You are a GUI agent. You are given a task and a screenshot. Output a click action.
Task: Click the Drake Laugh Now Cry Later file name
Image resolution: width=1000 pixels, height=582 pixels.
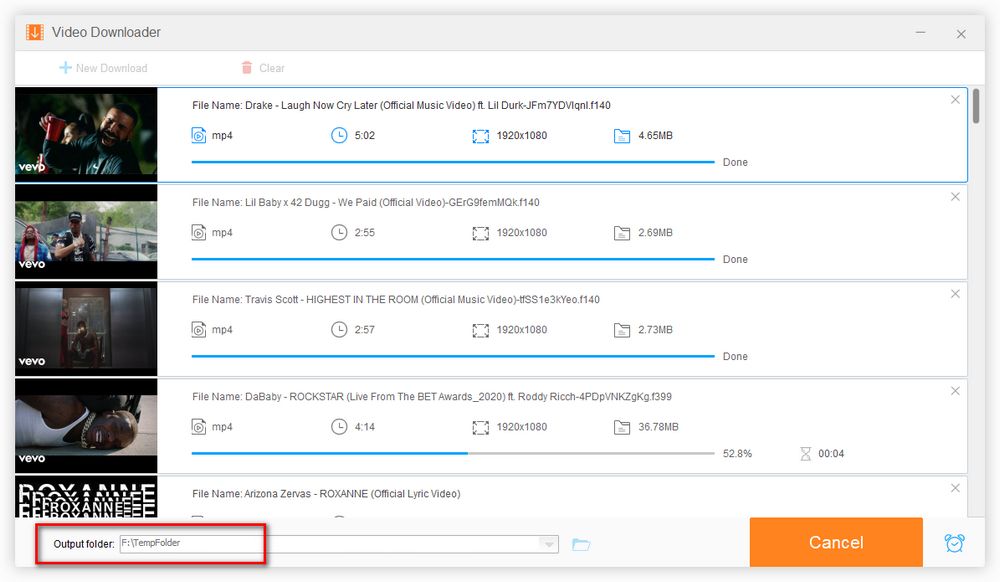[x=401, y=105]
